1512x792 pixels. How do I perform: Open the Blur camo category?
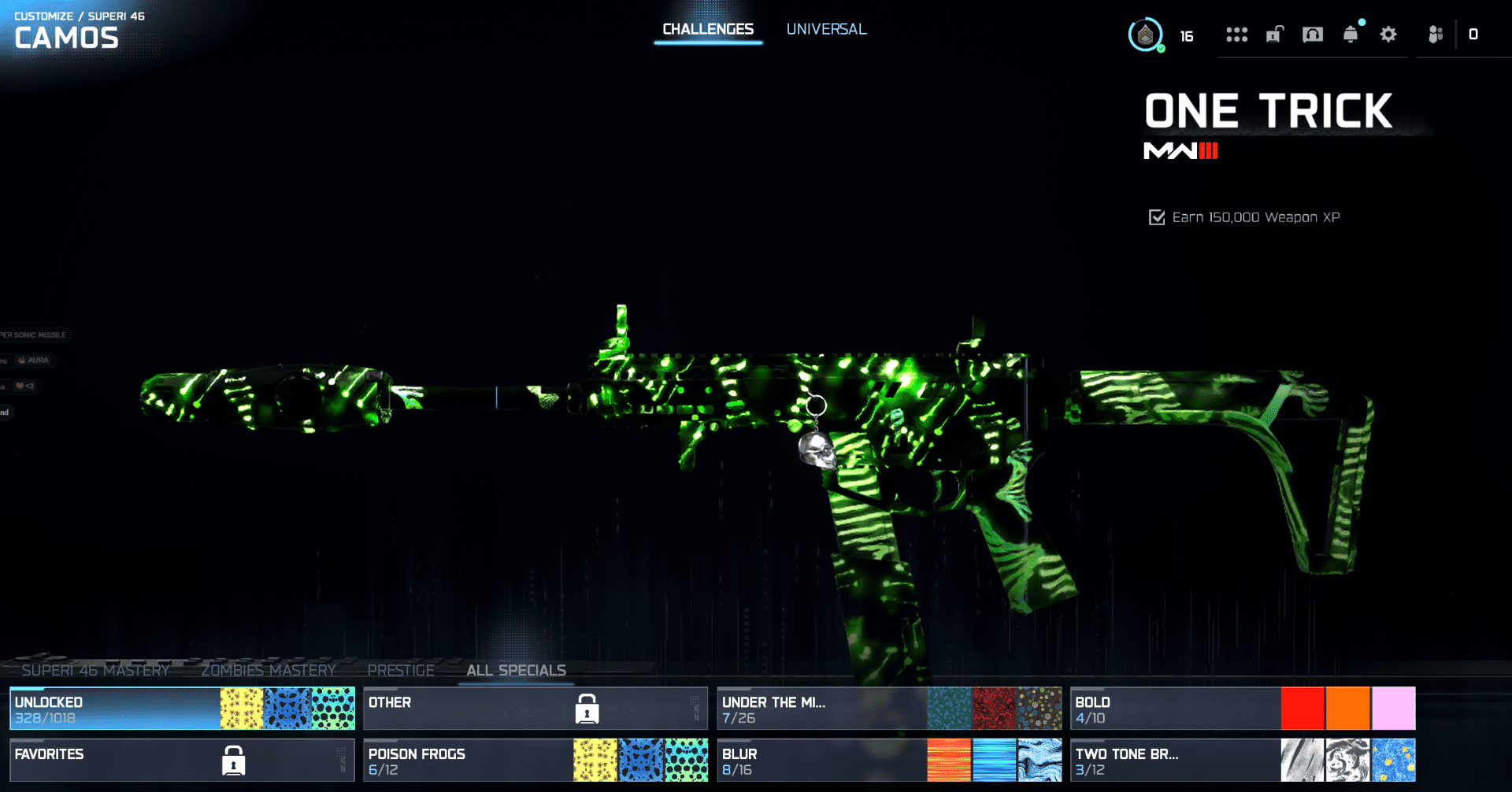point(819,761)
